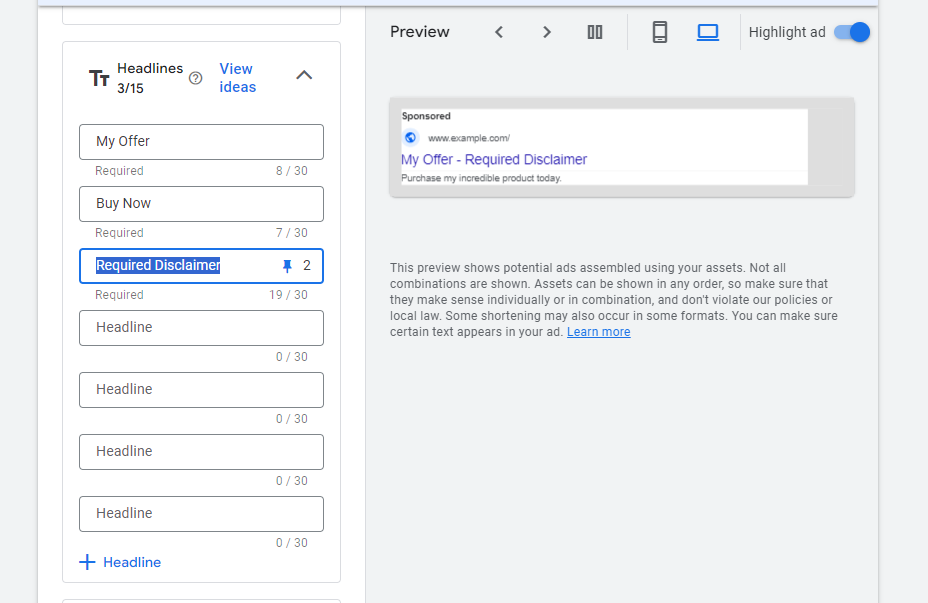Open View ideas for headlines
Image resolution: width=928 pixels, height=603 pixels.
tap(237, 77)
